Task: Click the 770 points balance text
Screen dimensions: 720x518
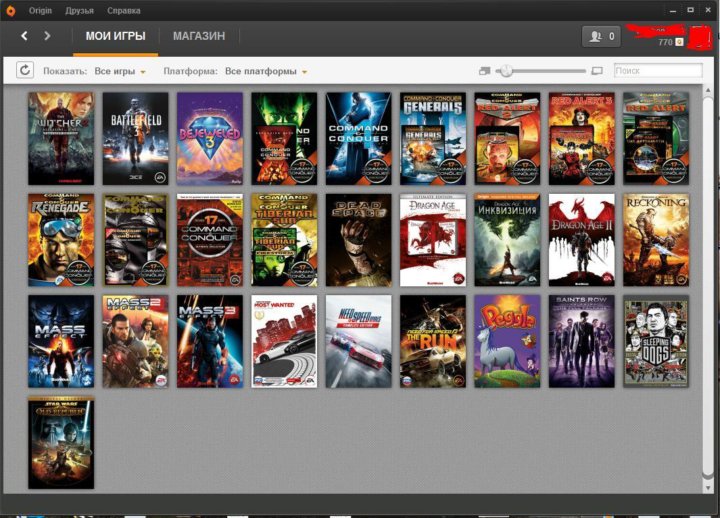Action: tap(665, 42)
